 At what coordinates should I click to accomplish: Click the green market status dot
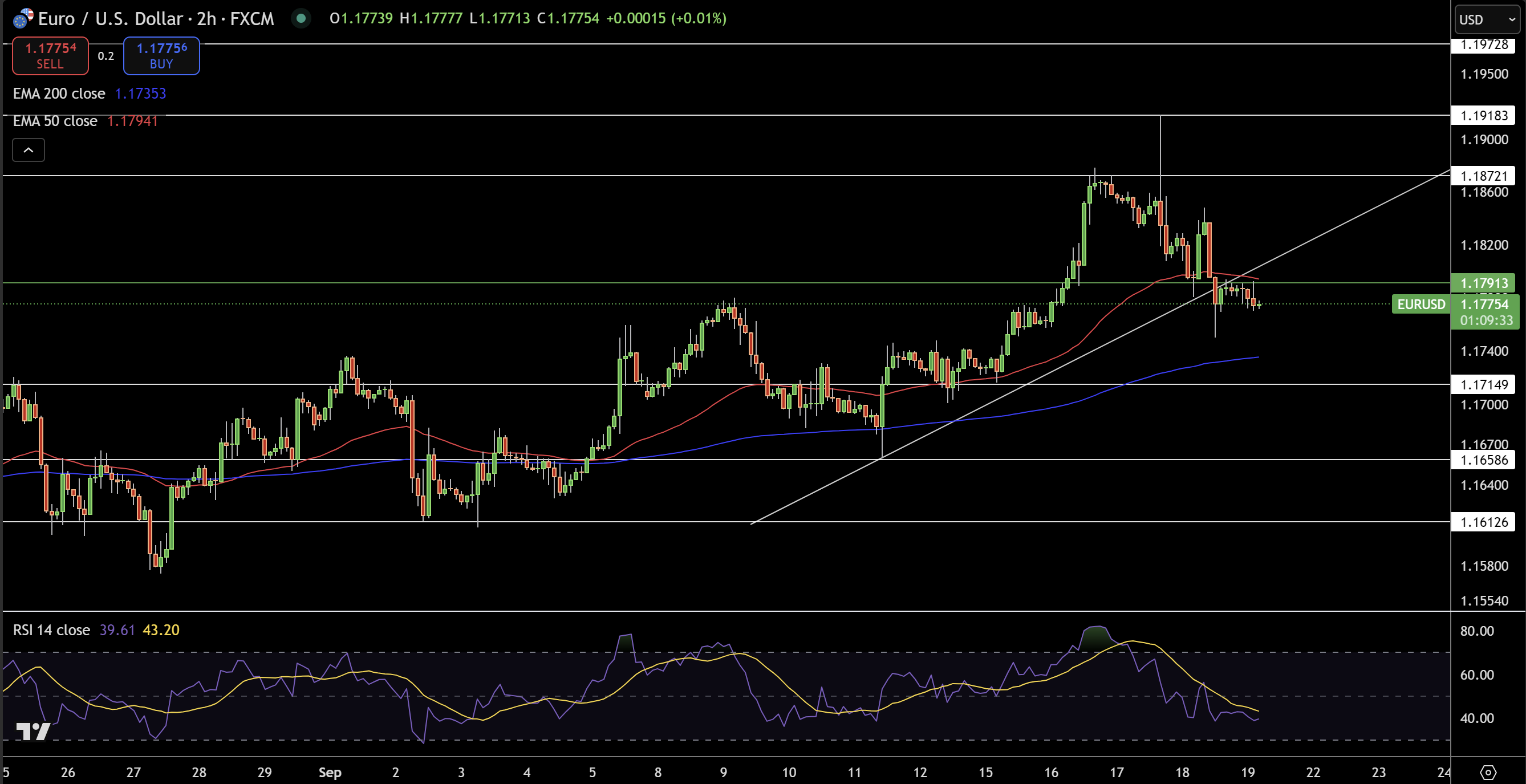302,18
